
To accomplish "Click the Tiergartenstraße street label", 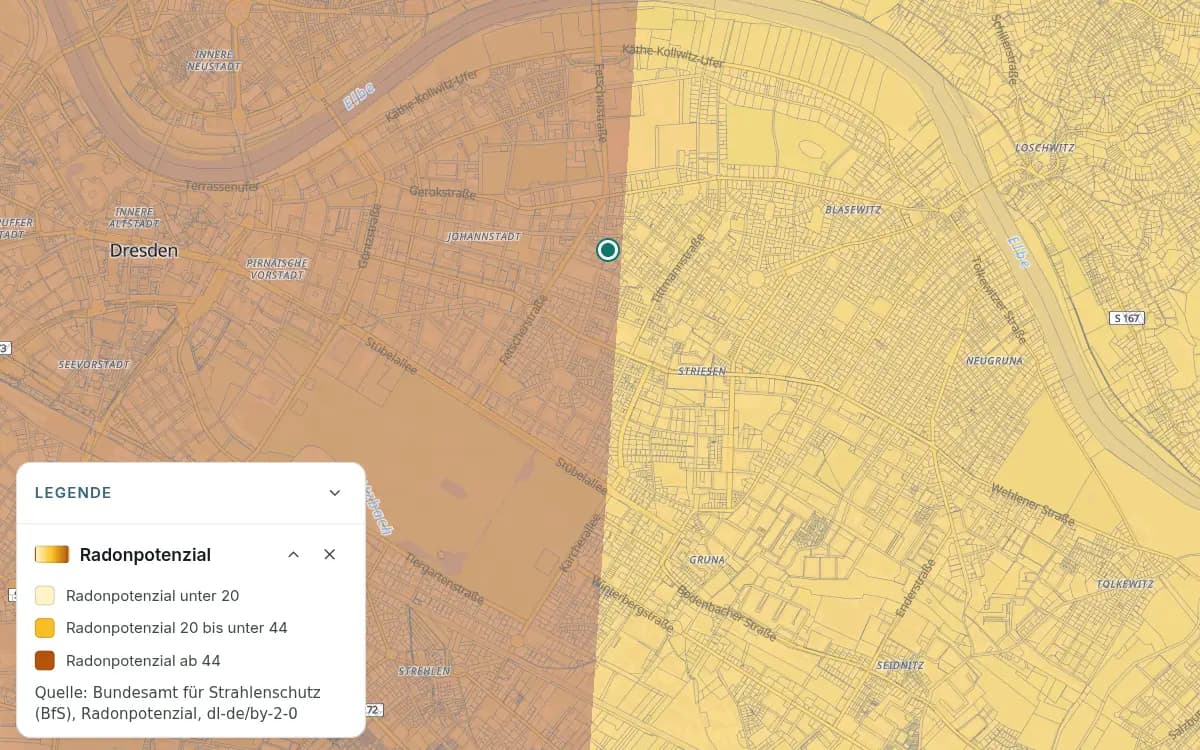I will coord(445,579).
